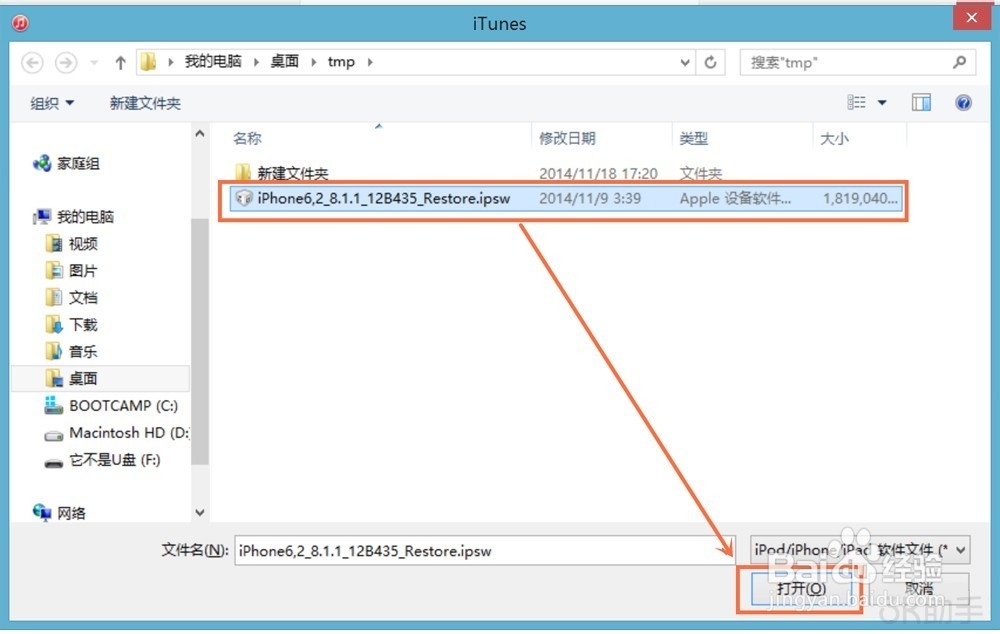This screenshot has width=1000, height=634.
Task: Click the Forward navigation arrow
Action: (x=66, y=63)
